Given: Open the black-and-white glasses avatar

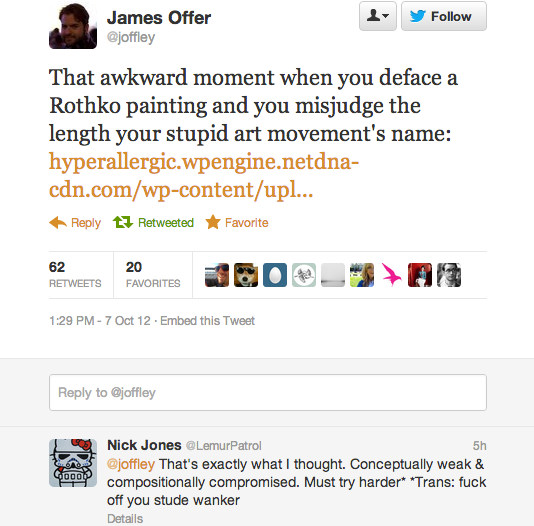Looking at the screenshot, I should (x=449, y=275).
